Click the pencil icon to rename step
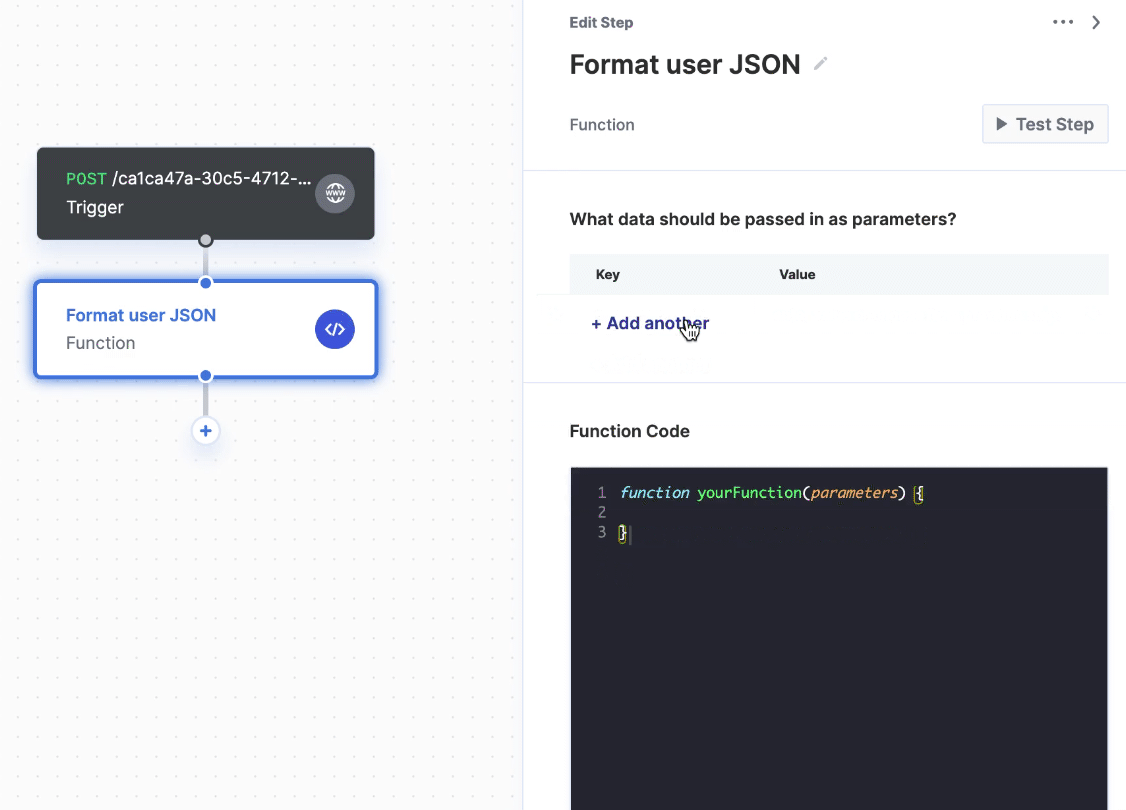The image size is (1126, 810). (820, 64)
